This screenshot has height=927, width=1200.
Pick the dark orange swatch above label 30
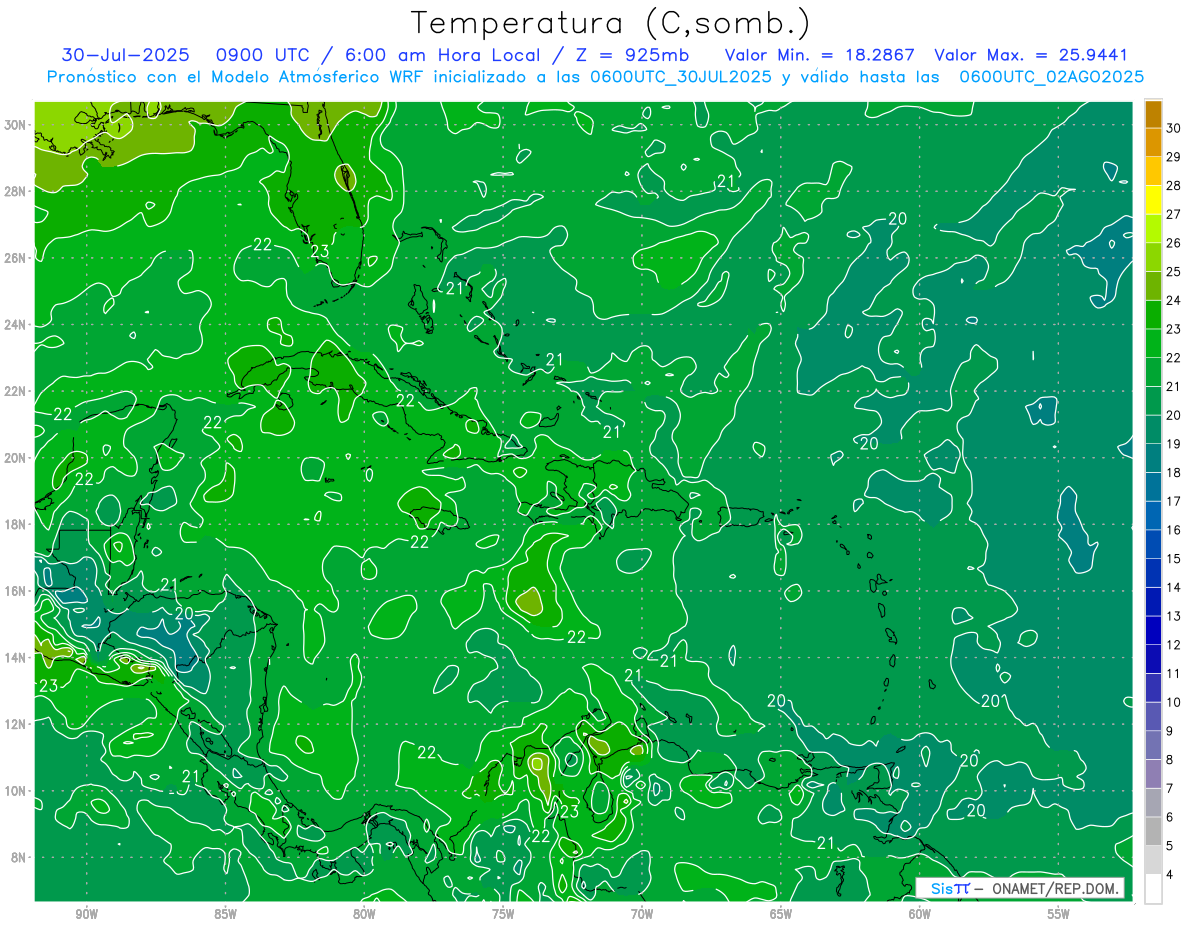1153,114
